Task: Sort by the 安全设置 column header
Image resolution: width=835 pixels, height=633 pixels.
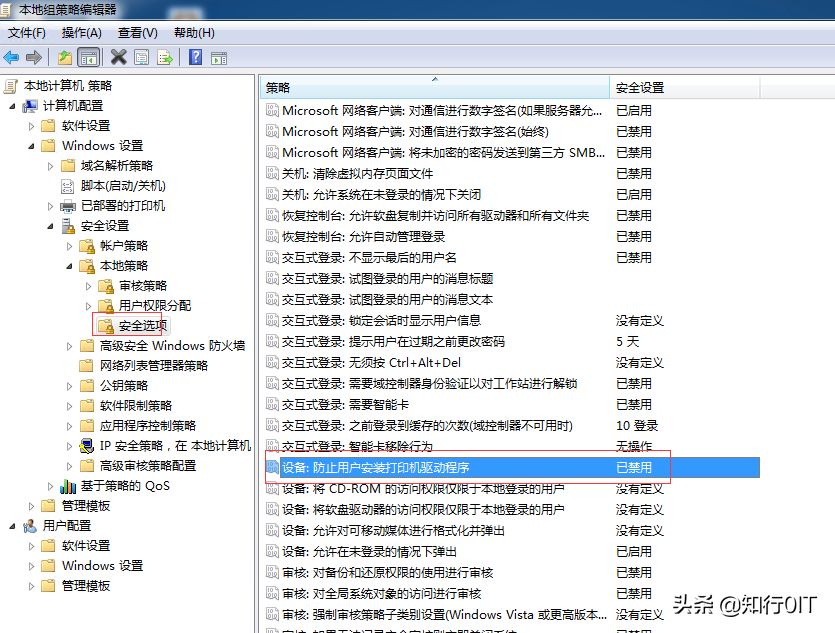Action: coord(684,87)
